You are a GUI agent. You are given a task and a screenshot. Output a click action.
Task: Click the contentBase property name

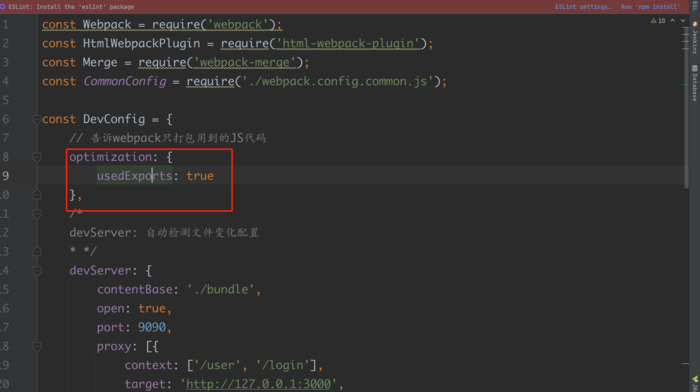click(x=135, y=289)
